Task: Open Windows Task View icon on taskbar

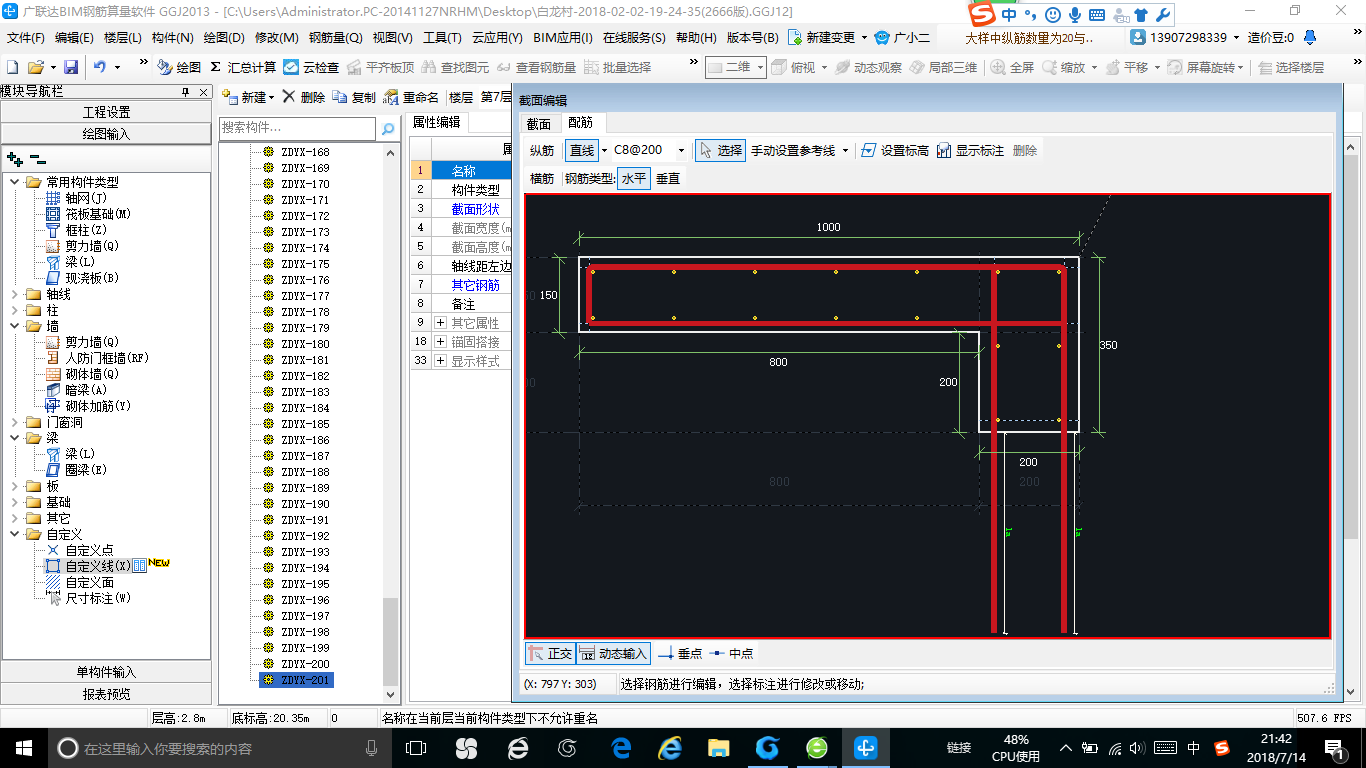Action: (x=416, y=747)
